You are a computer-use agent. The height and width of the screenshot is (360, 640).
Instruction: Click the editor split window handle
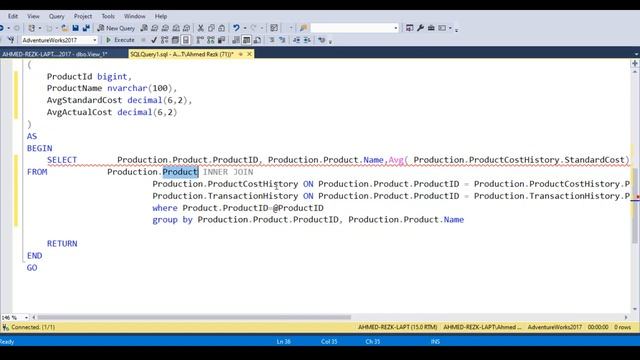(x=635, y=64)
